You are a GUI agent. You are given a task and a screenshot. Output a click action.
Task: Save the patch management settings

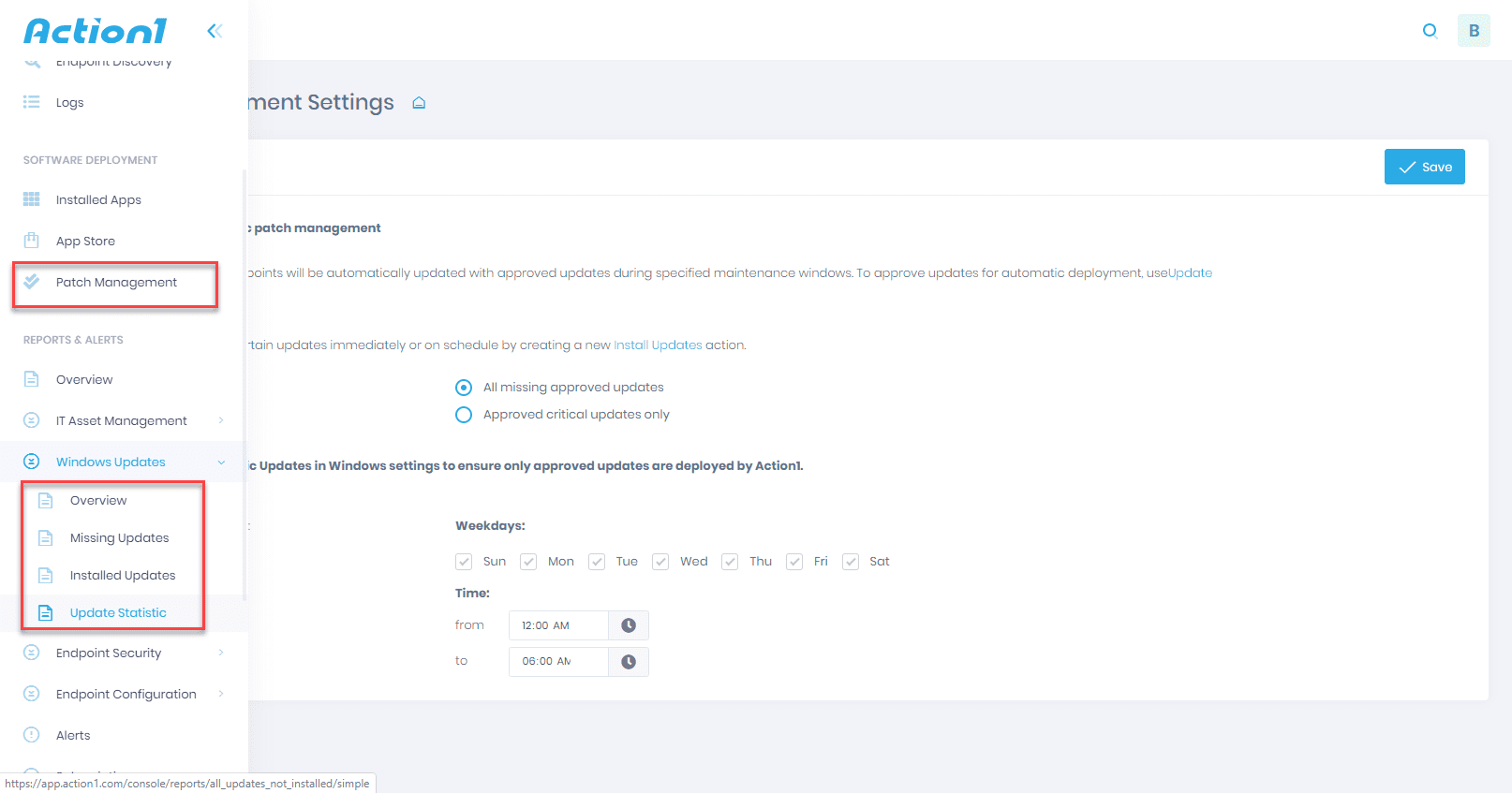pos(1425,167)
